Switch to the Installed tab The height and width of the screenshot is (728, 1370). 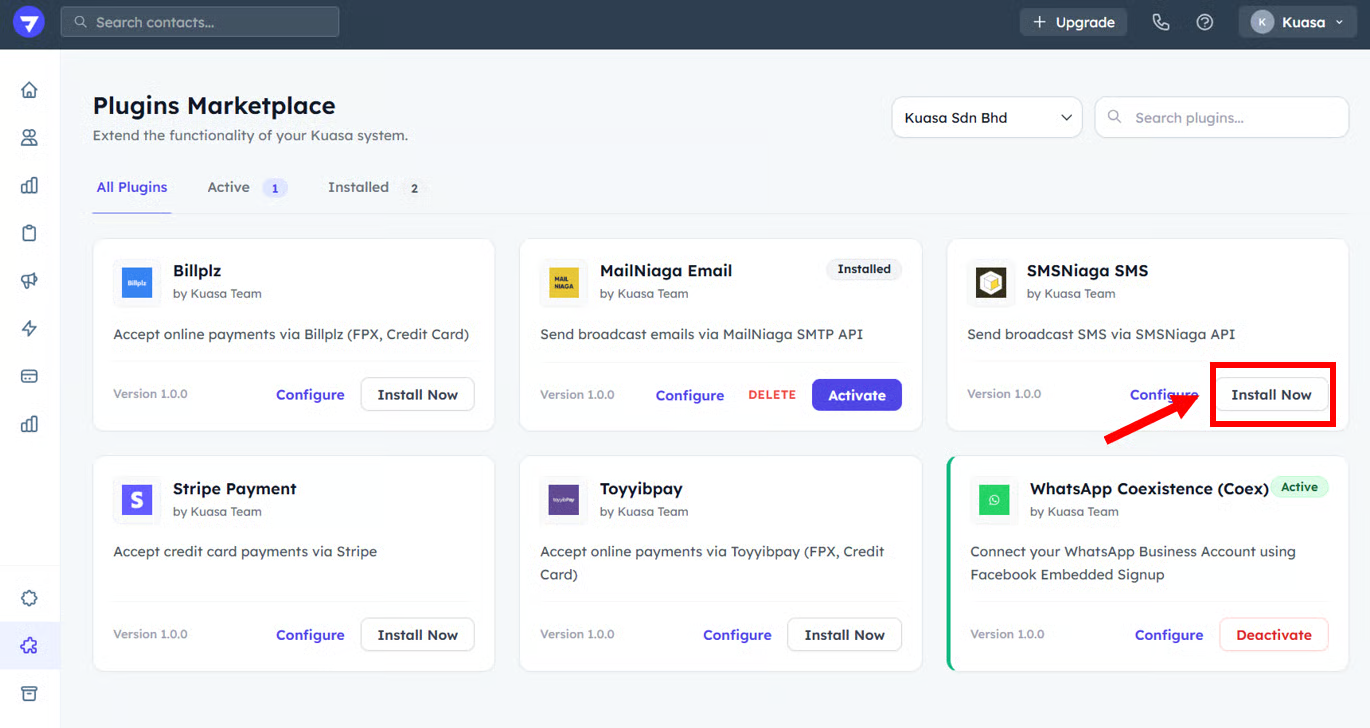pos(358,187)
